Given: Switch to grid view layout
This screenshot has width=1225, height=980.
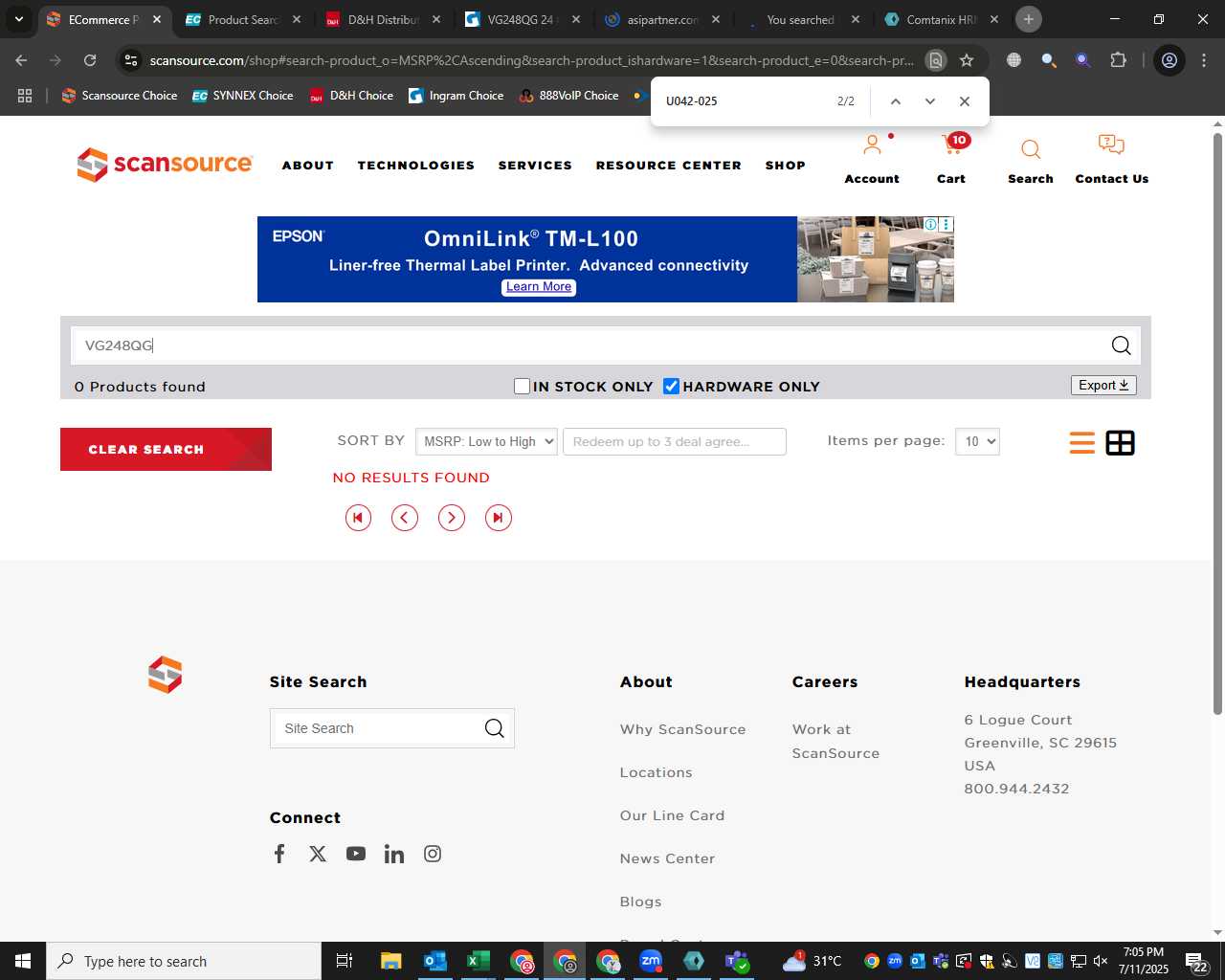Looking at the screenshot, I should [1120, 442].
